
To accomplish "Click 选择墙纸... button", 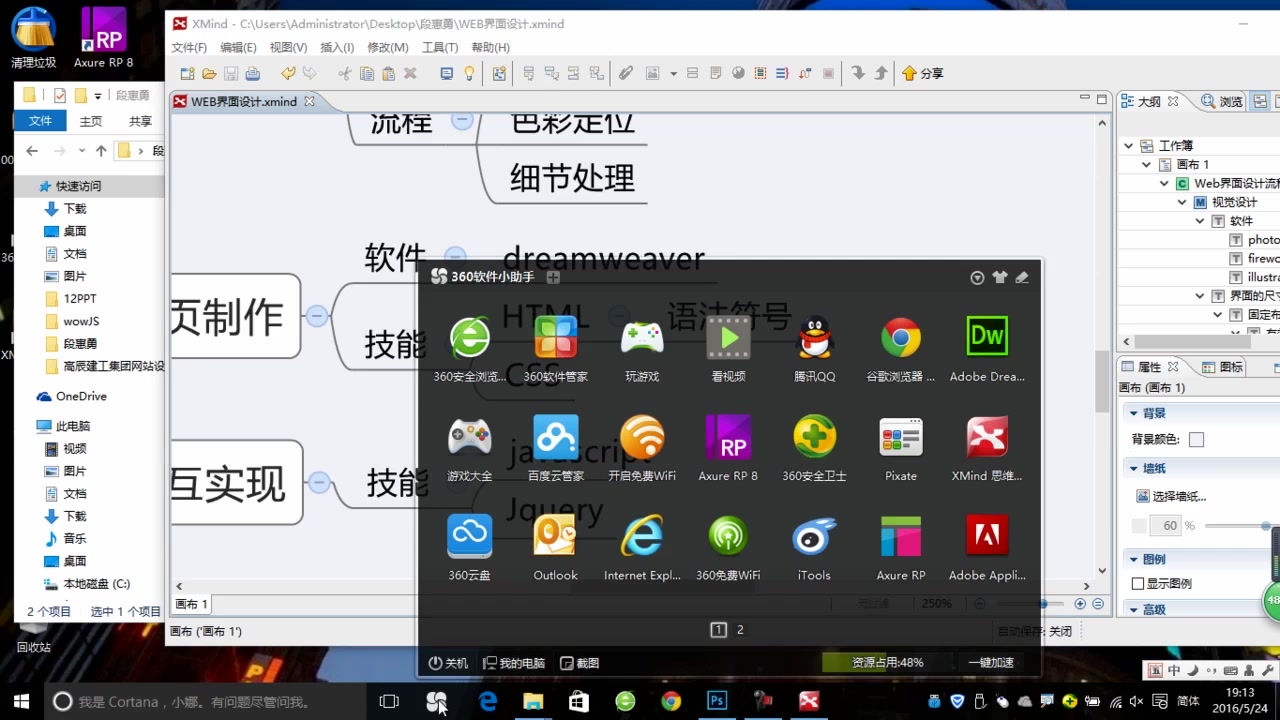I will pyautogui.click(x=1171, y=496).
